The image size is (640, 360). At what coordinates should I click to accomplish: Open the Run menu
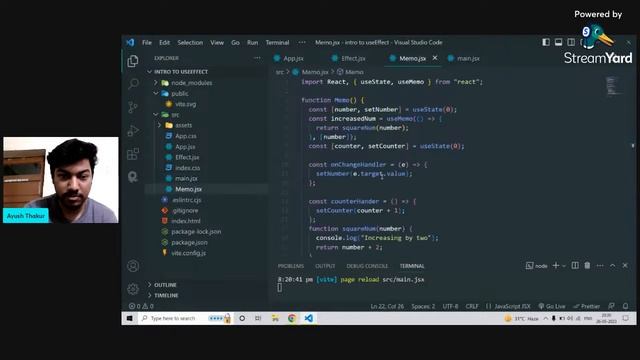coord(253,42)
